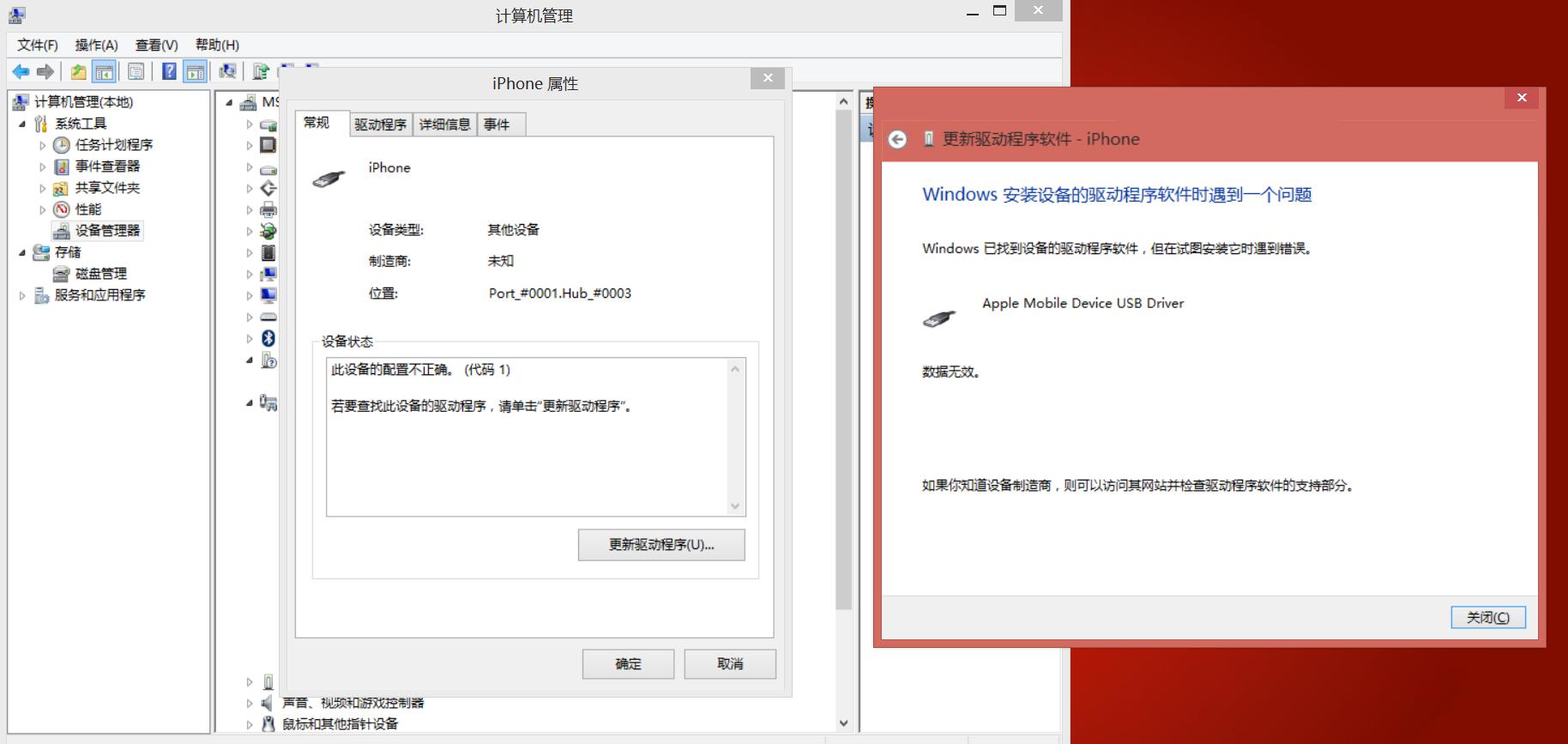Open the 文件(F) menu
Image resolution: width=1568 pixels, height=744 pixels.
38,45
